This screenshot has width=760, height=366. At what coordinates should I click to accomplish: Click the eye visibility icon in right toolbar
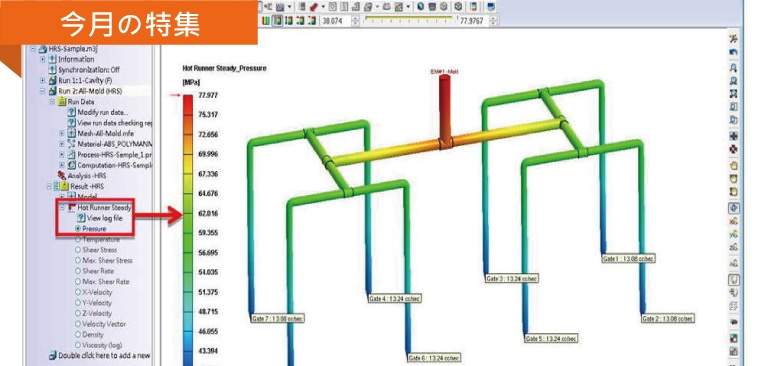[734, 321]
